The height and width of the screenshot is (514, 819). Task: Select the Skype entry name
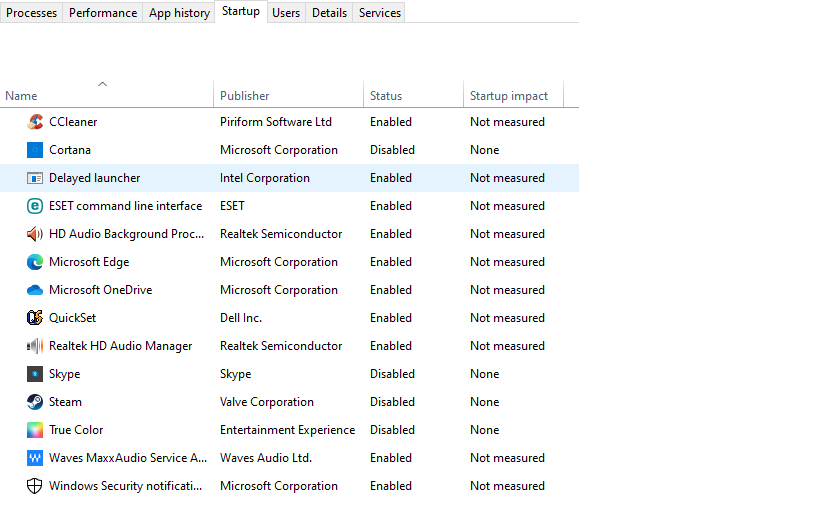point(65,374)
